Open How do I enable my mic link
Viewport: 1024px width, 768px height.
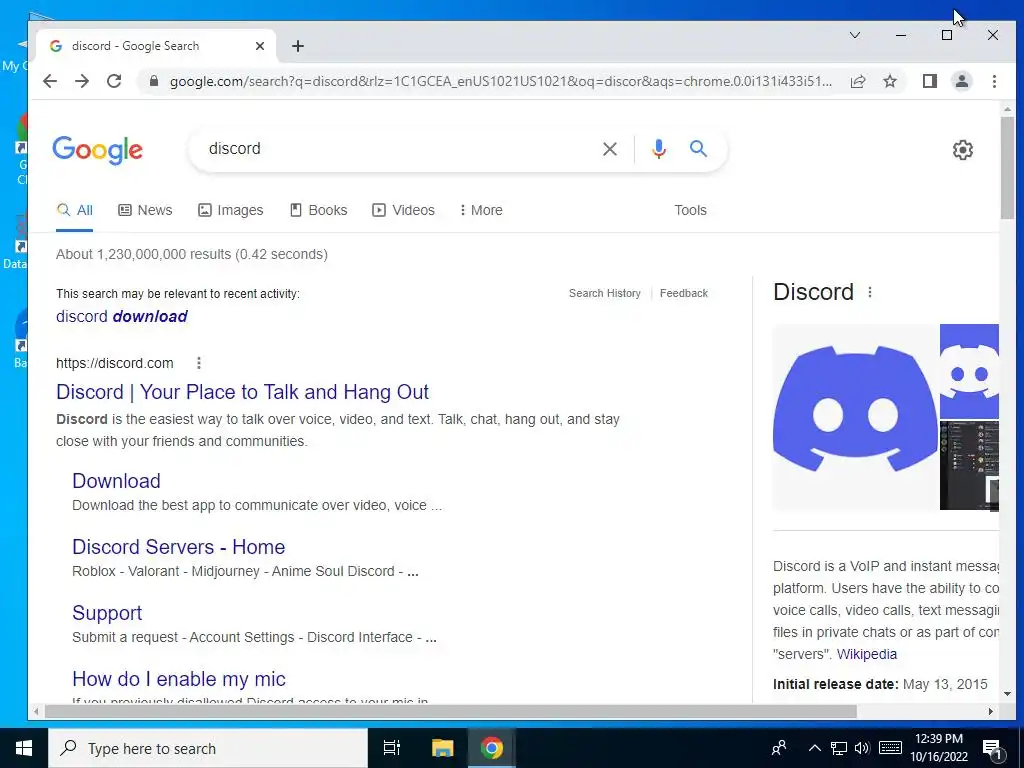[x=179, y=679]
